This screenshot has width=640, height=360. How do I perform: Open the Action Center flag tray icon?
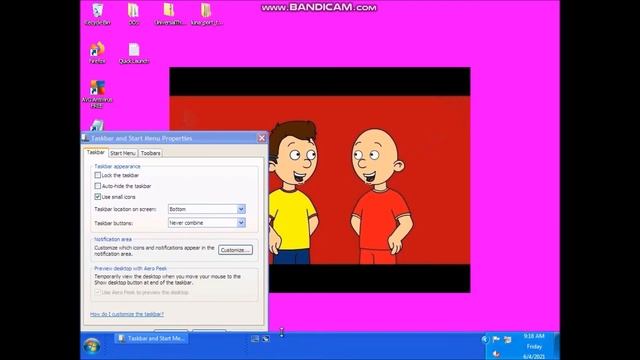[496, 339]
